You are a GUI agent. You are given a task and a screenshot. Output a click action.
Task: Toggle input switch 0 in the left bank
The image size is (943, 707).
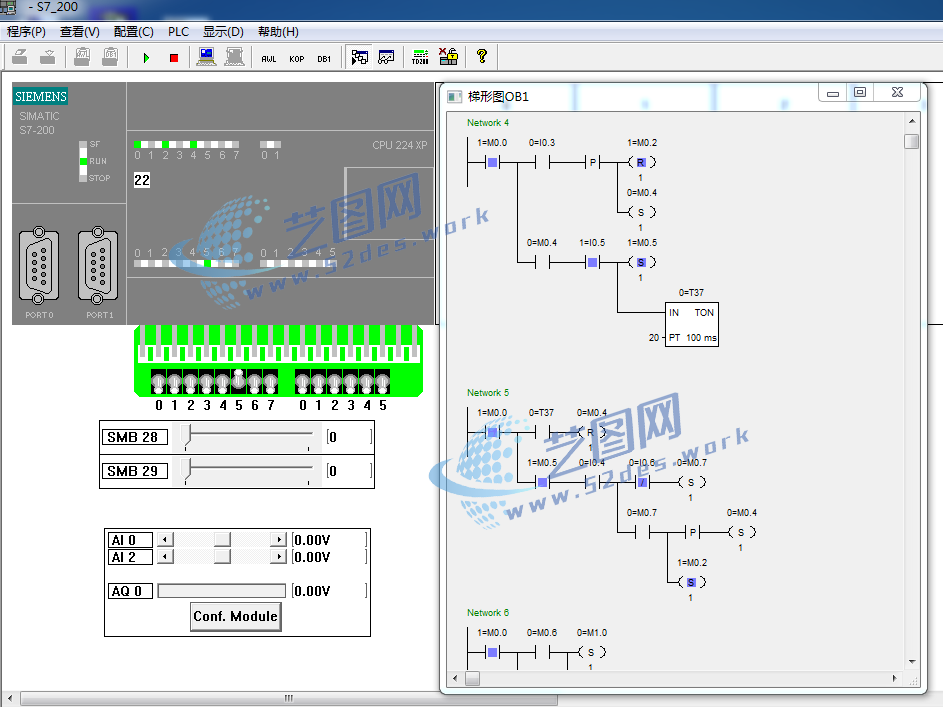[x=158, y=382]
